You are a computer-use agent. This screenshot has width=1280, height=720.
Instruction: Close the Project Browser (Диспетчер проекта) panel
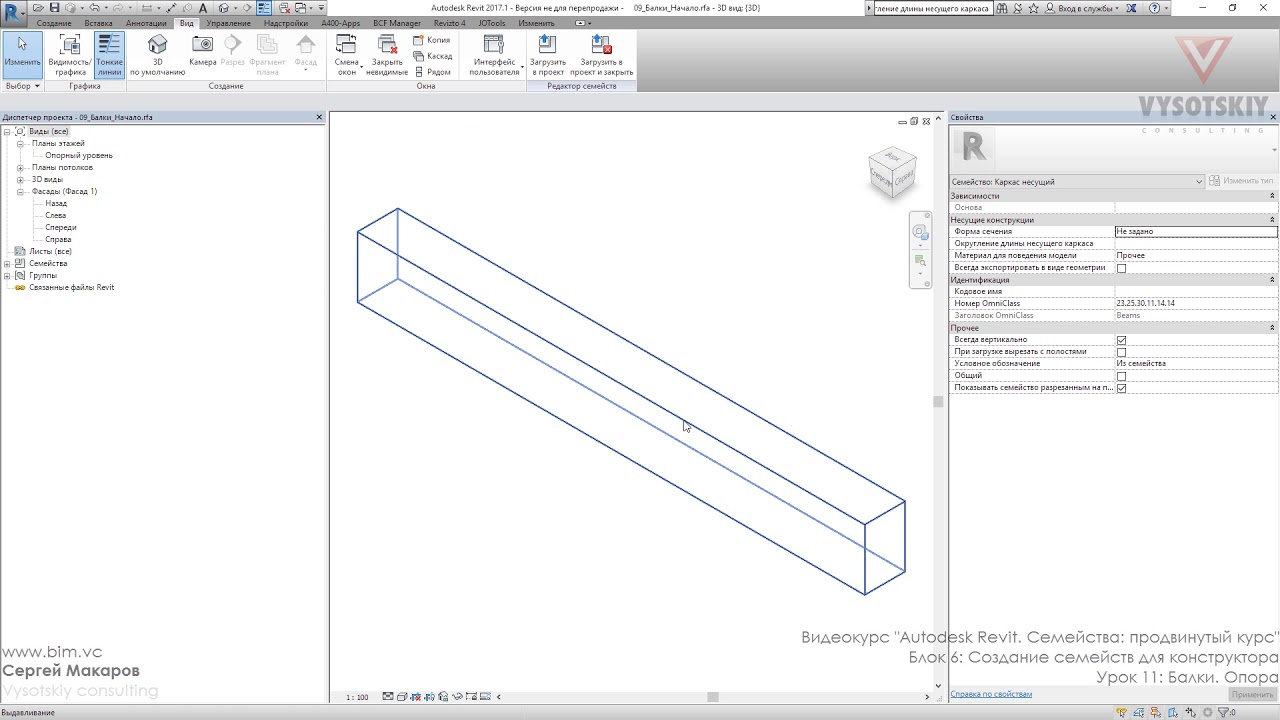(x=319, y=117)
